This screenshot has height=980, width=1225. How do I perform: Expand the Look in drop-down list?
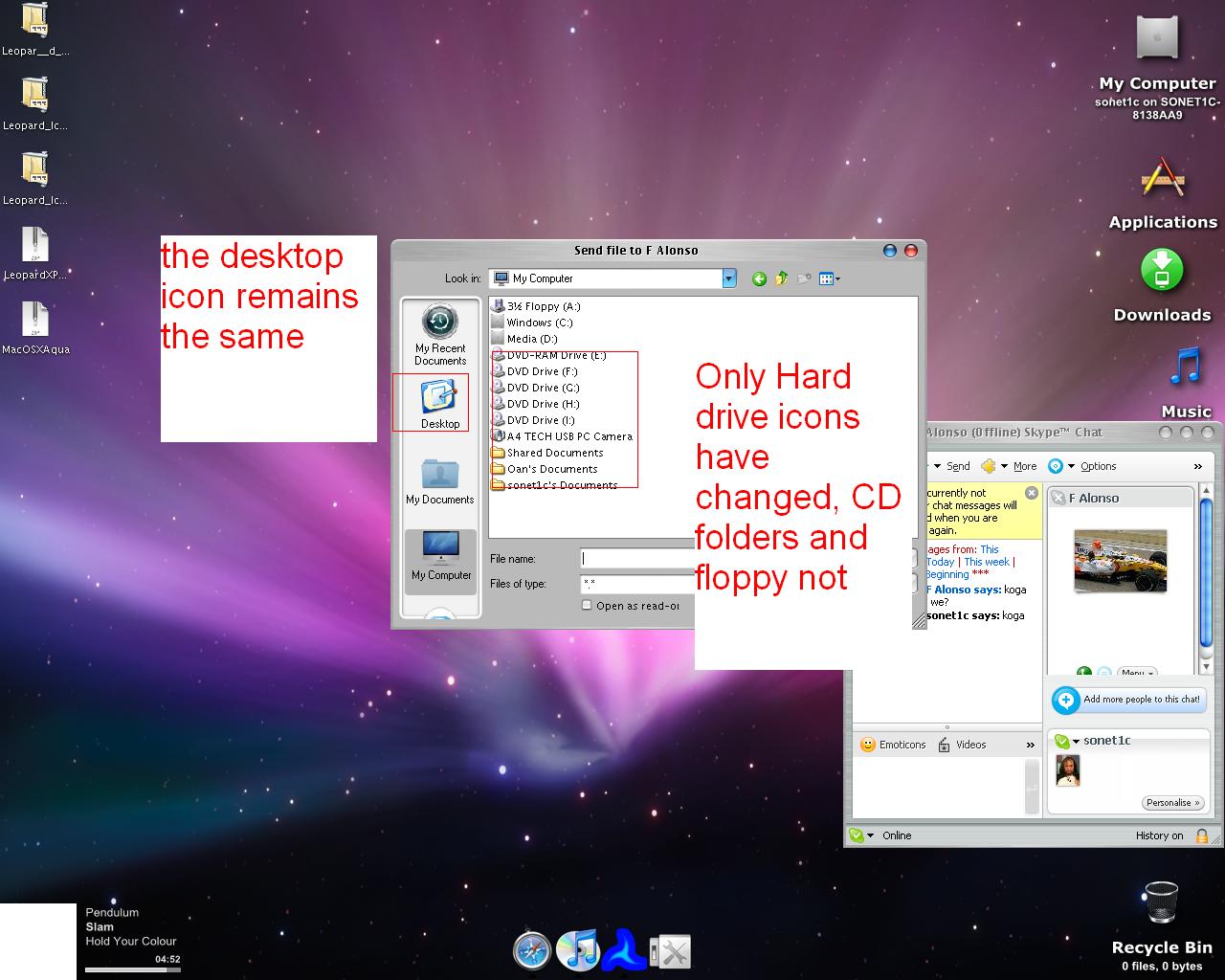tap(728, 278)
